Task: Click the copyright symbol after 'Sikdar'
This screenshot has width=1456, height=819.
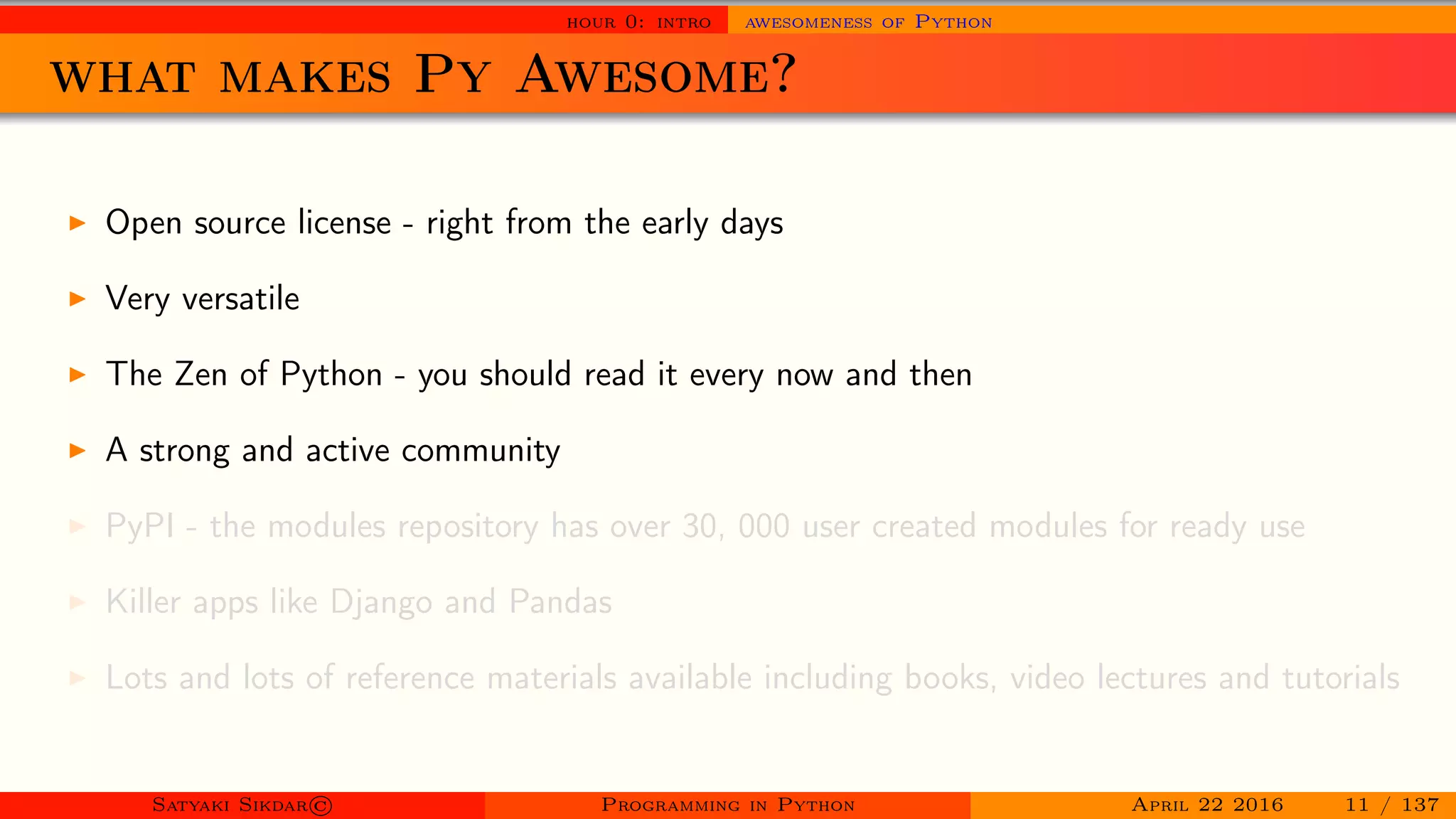Action: pyautogui.click(x=321, y=805)
